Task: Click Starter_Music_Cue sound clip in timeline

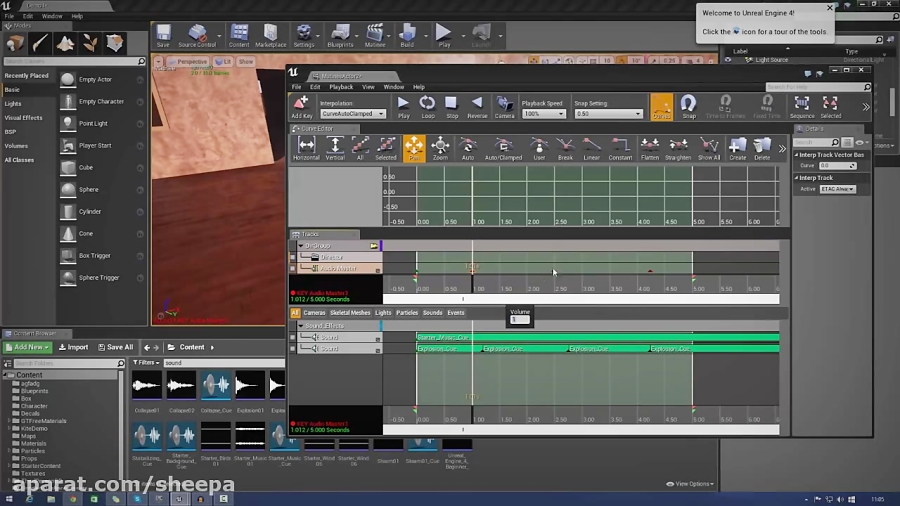Action: (598, 337)
